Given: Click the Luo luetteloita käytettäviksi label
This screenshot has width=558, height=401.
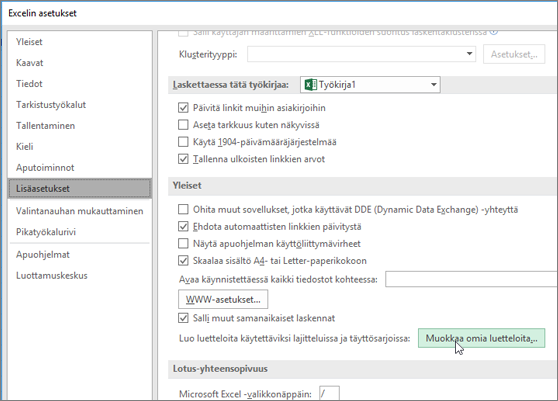Looking at the screenshot, I should tap(295, 338).
